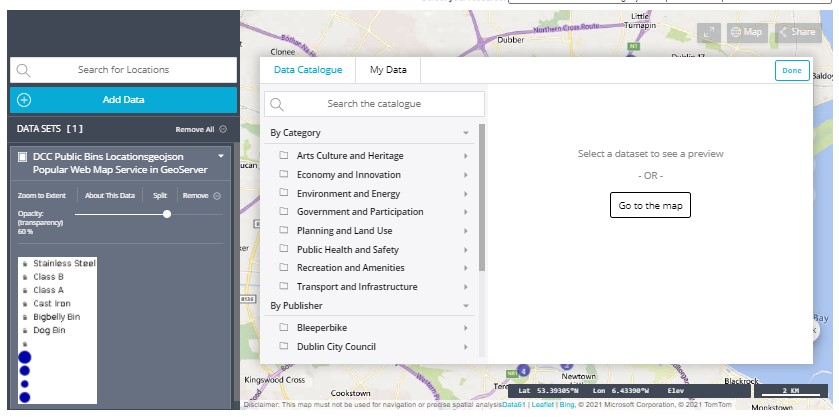The image size is (839, 417).
Task: Switch to the My Data tab
Action: [388, 70]
